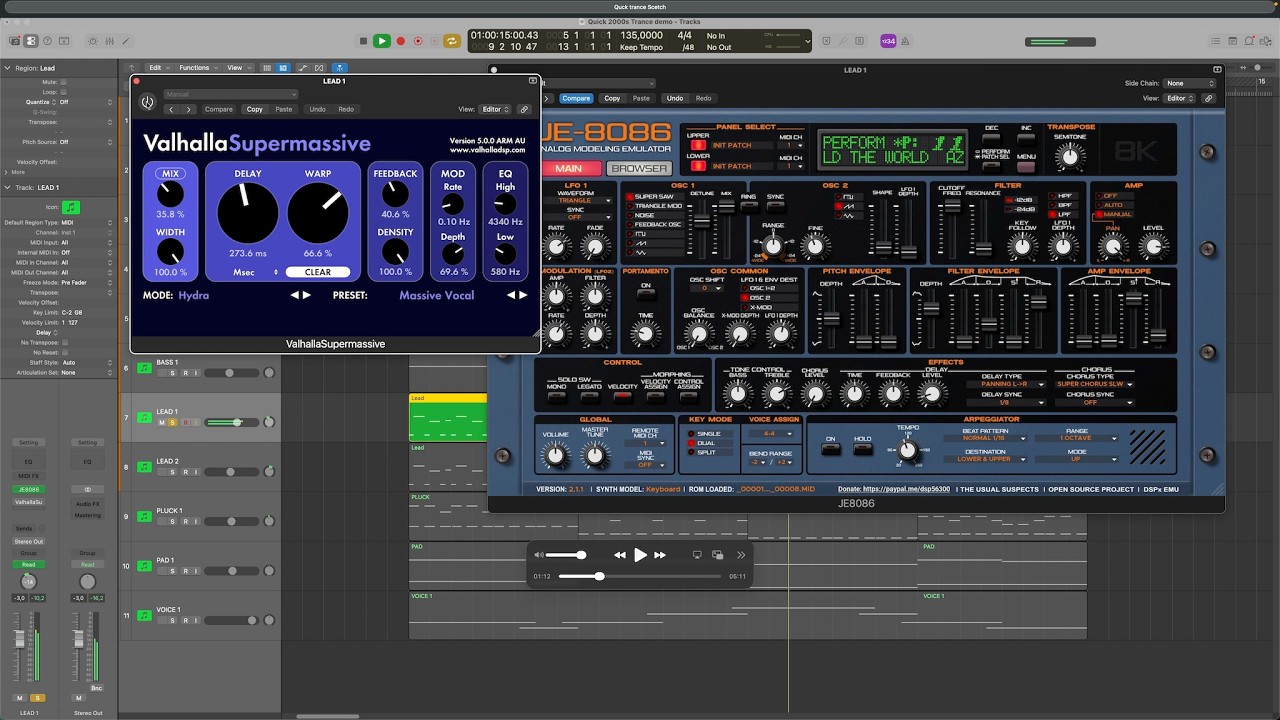Click the green instrument icon of the VOICE 1 track
1280x720 pixels.
point(144,615)
